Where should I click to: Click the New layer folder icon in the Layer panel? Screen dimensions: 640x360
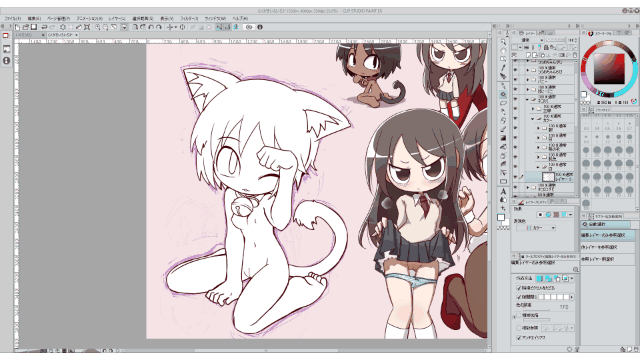[x=542, y=55]
